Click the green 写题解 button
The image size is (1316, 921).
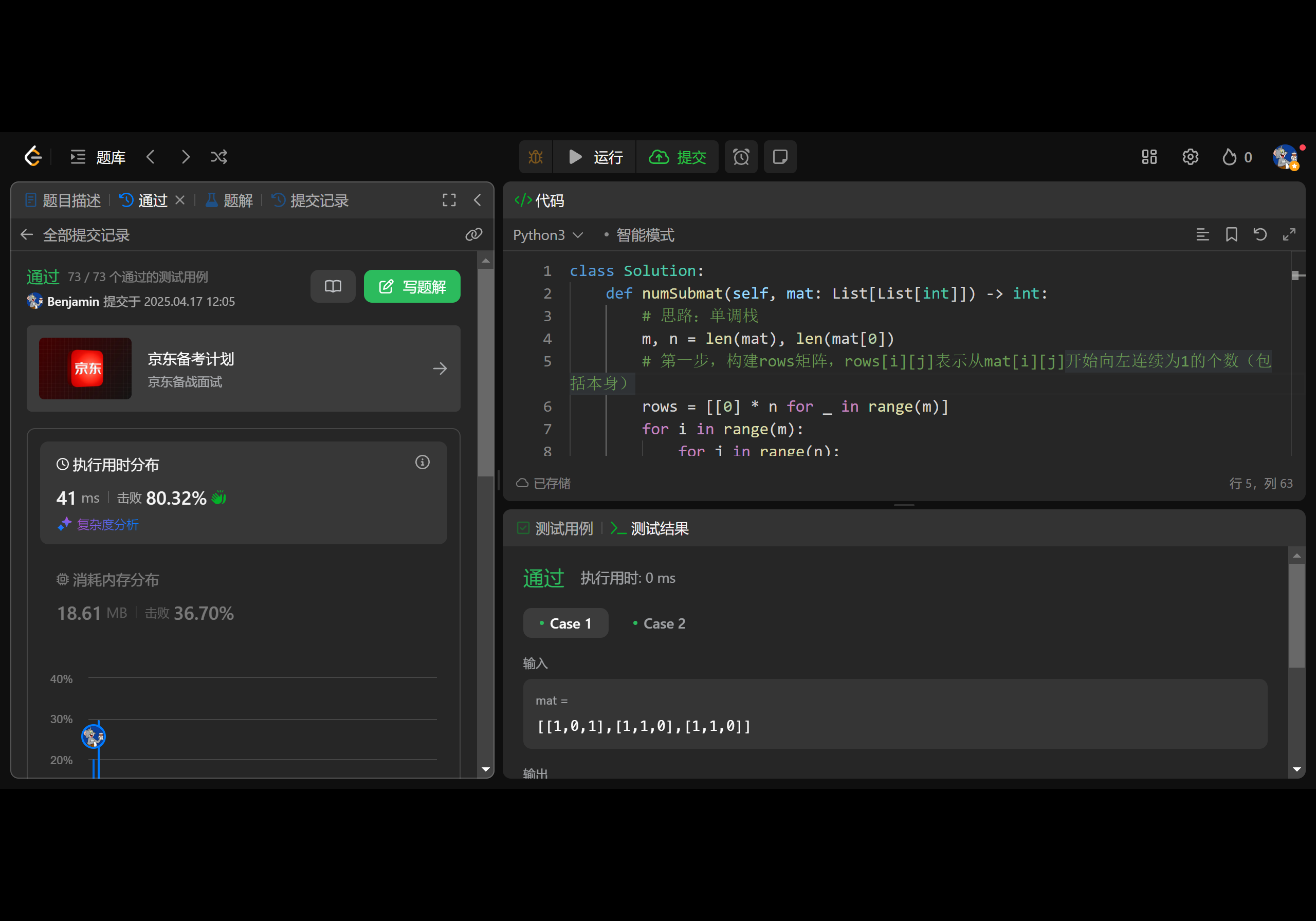pos(412,287)
